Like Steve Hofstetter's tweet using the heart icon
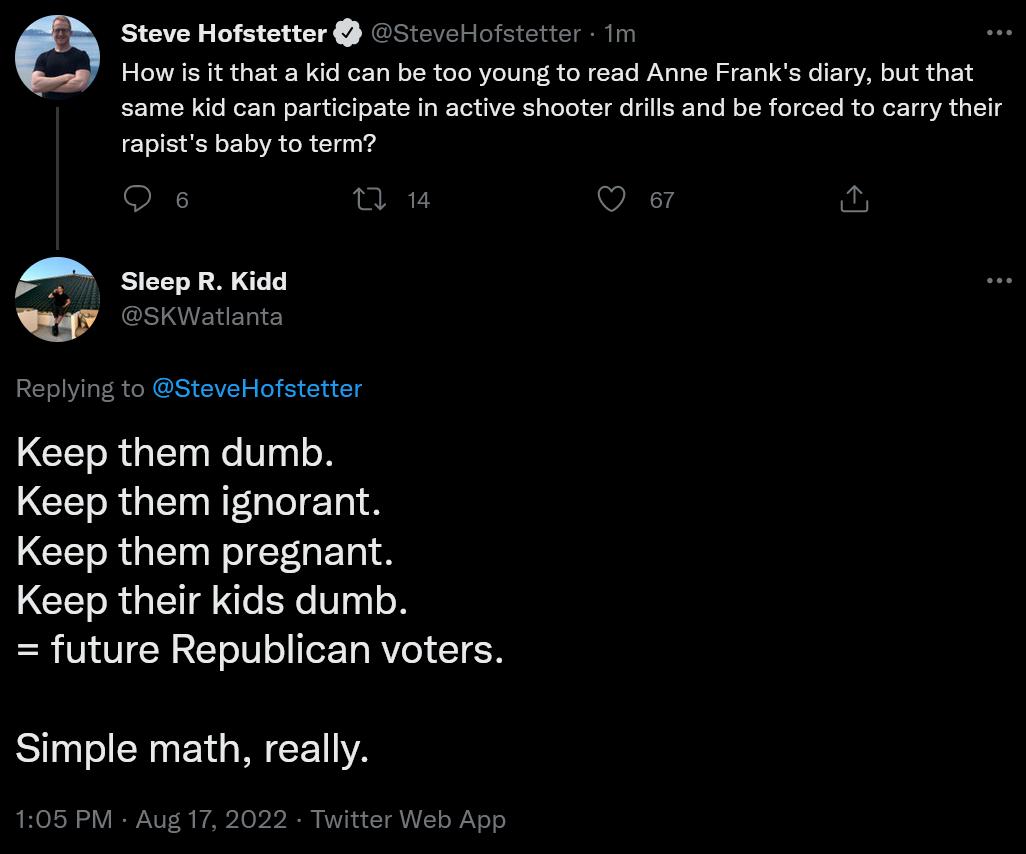This screenshot has height=854, width=1026. [x=612, y=199]
